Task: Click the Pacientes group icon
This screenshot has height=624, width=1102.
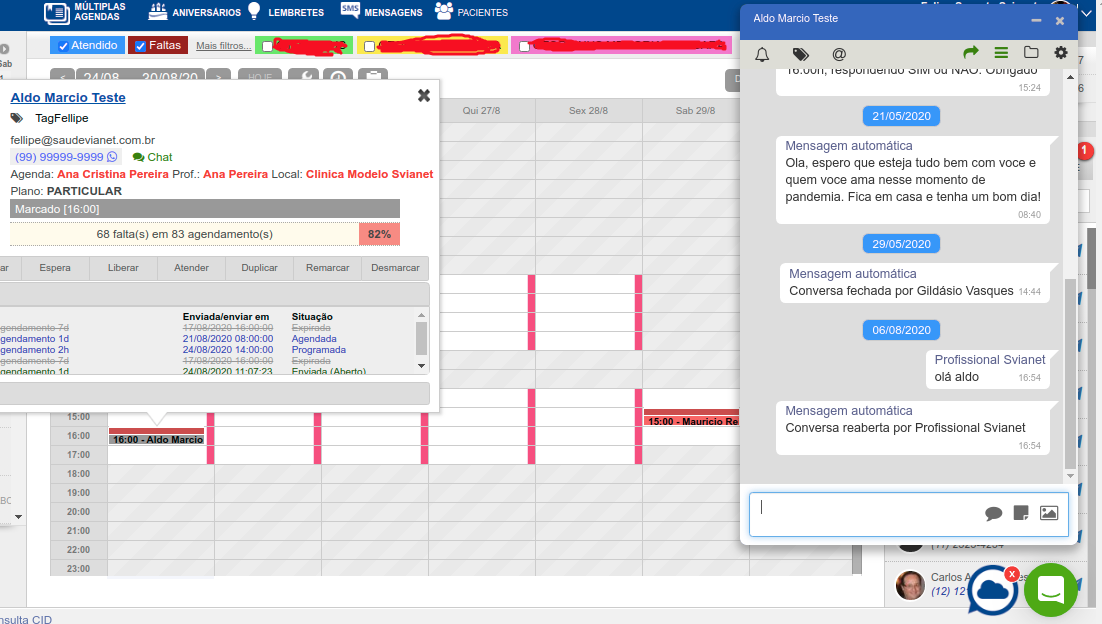Action: (443, 11)
